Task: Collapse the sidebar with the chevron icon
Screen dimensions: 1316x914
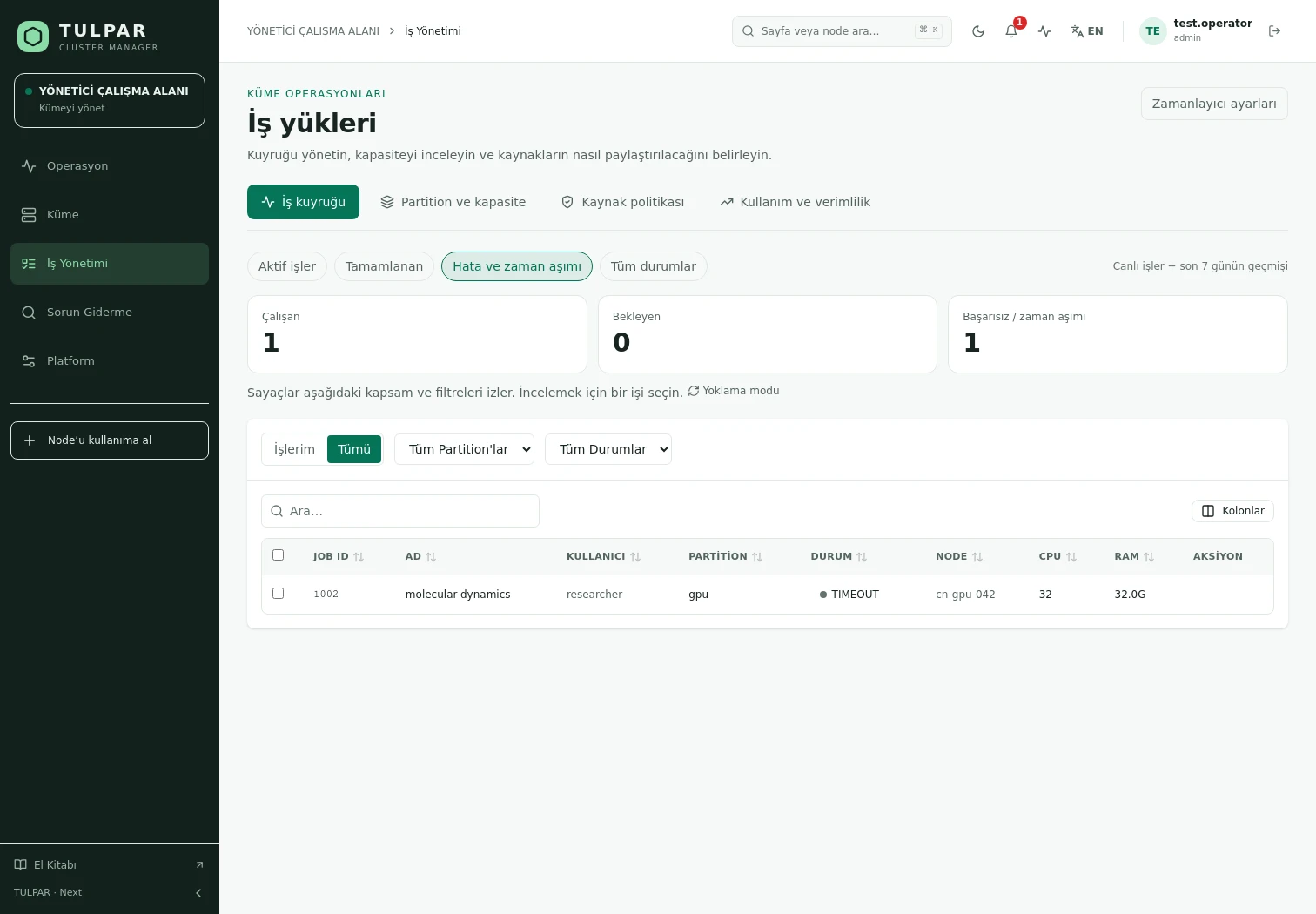Action: [x=198, y=893]
